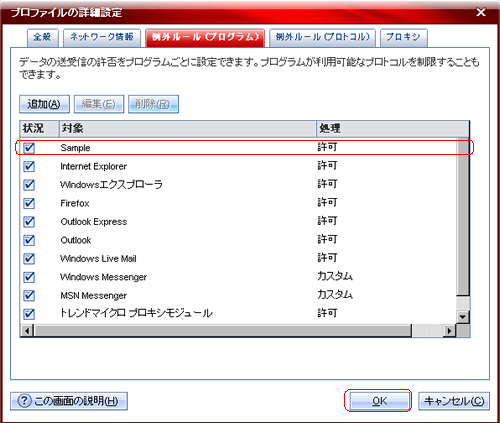Uncheck the Firefox rule checkbox
Viewport: 500px width, 423px height.
coord(29,203)
